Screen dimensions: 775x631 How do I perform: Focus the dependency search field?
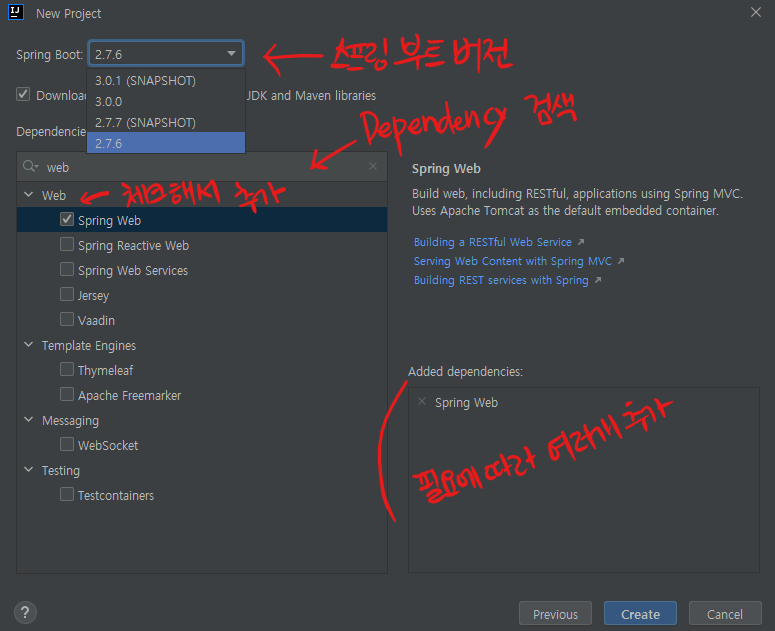[203, 167]
